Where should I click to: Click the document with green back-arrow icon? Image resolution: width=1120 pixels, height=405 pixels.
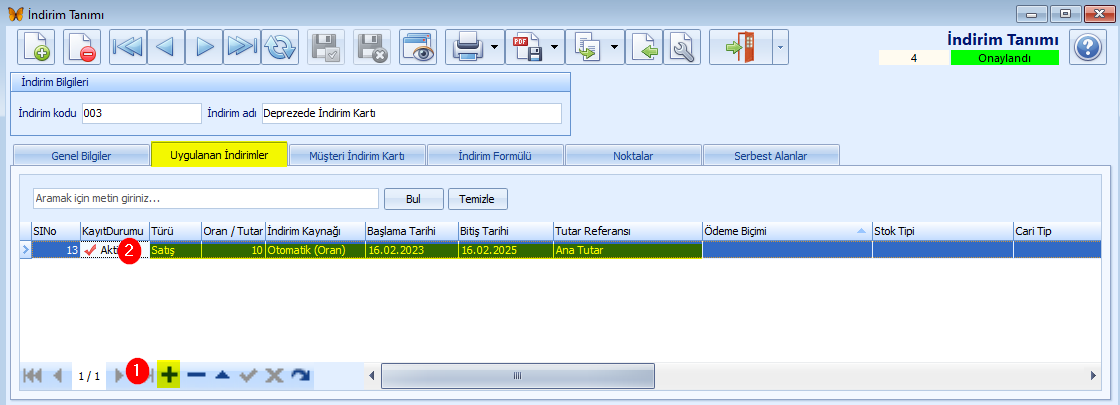[645, 48]
